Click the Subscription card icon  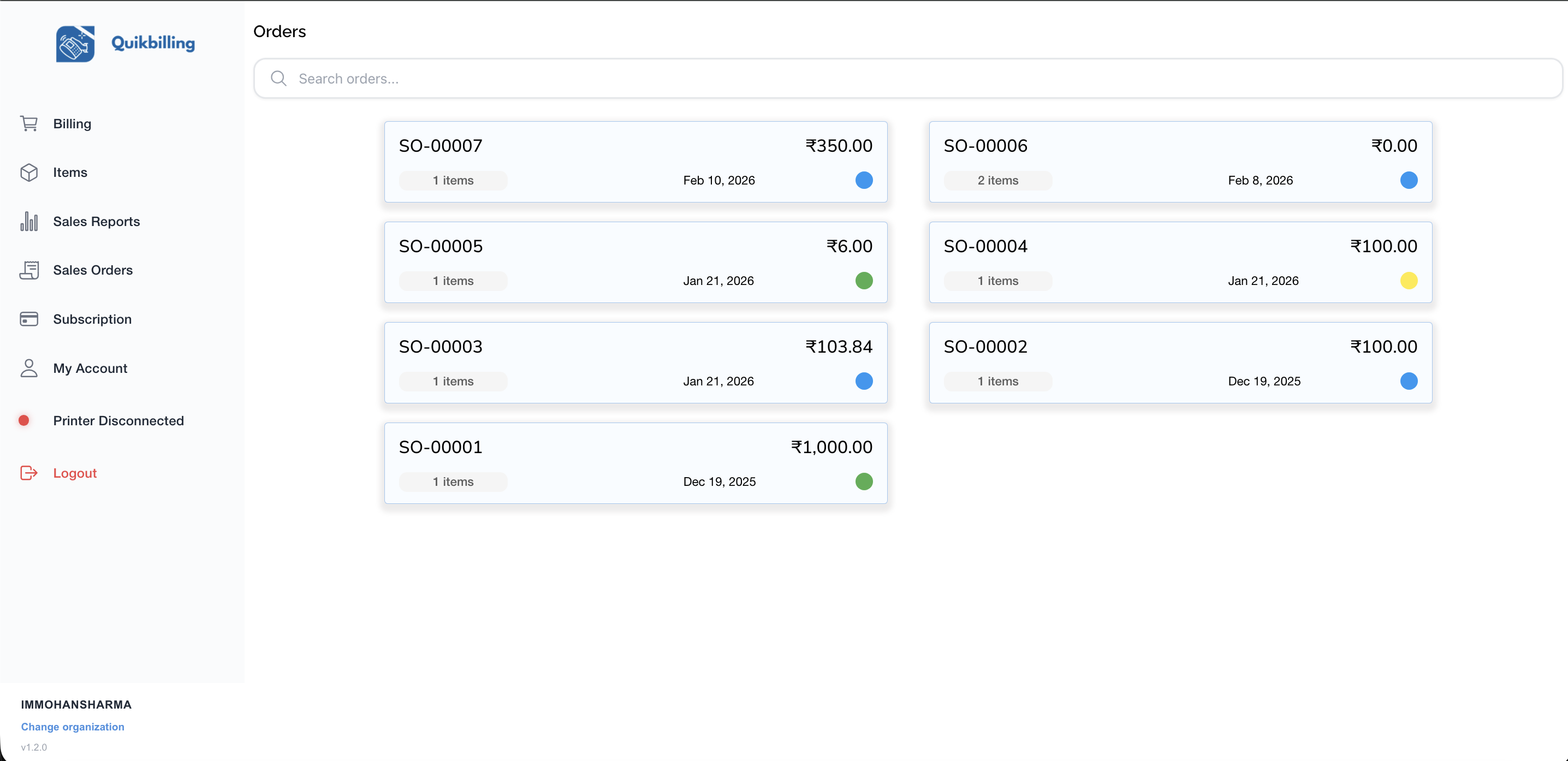pyautogui.click(x=28, y=319)
